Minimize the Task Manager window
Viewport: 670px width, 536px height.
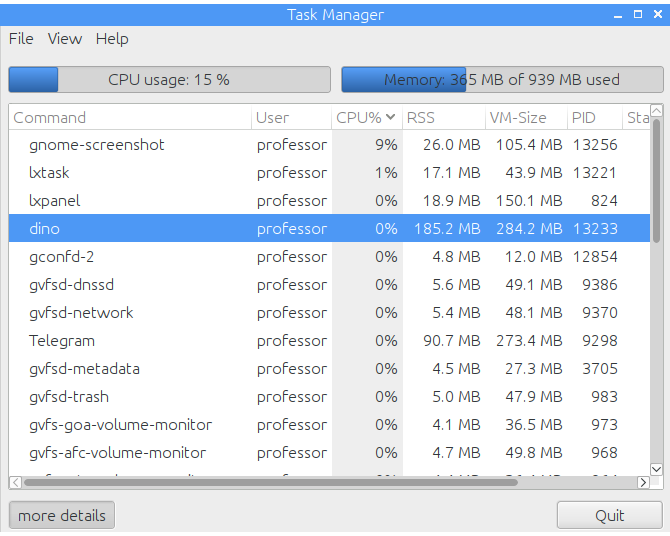(x=618, y=15)
